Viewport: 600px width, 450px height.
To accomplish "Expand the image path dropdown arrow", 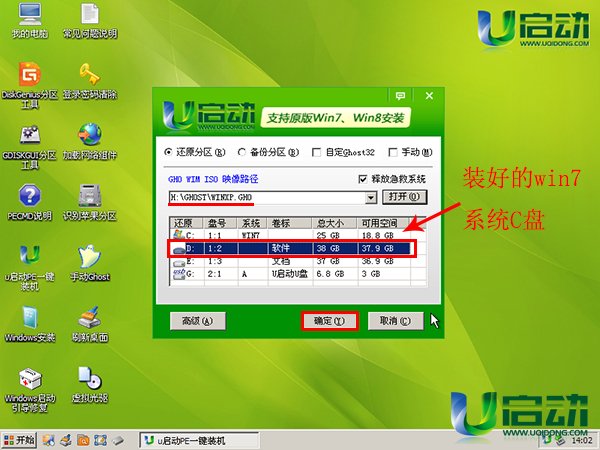I will click(x=372, y=197).
